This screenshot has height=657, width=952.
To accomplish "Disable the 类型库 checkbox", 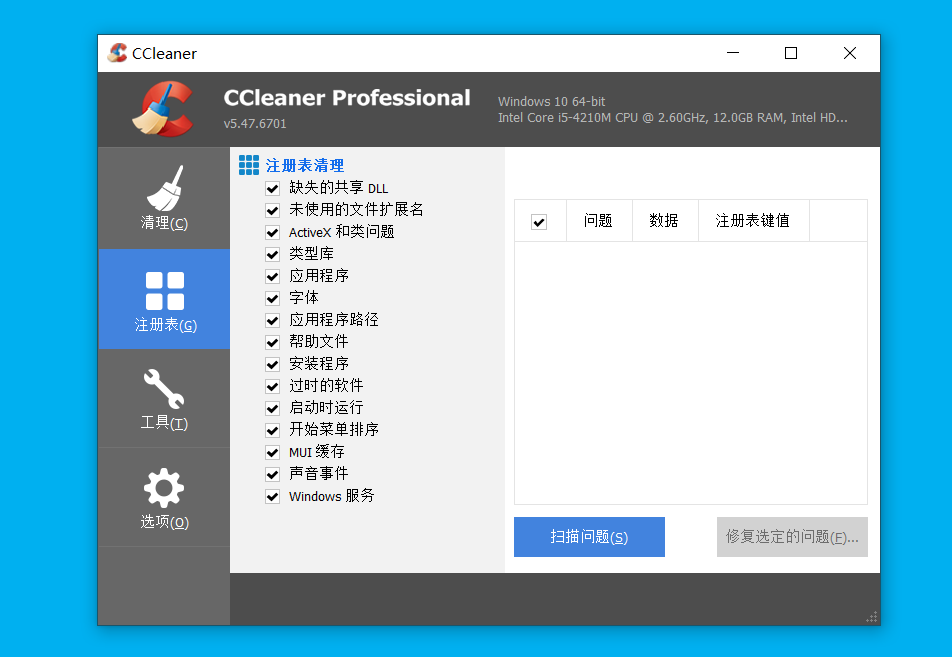I will point(273,254).
